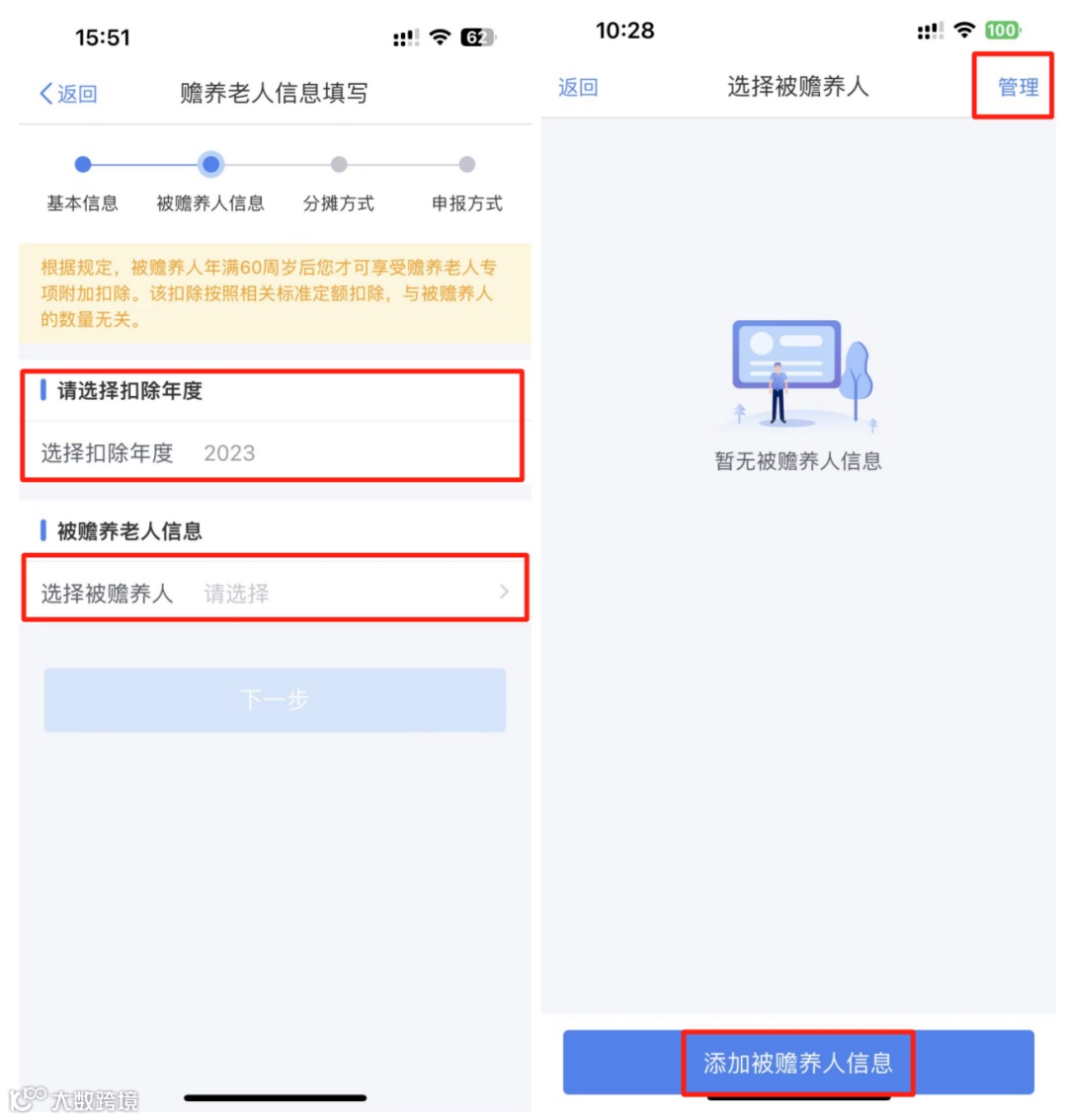Tap the 分摊方式 step label
Viewport: 1067px width, 1120px height.
click(x=339, y=203)
